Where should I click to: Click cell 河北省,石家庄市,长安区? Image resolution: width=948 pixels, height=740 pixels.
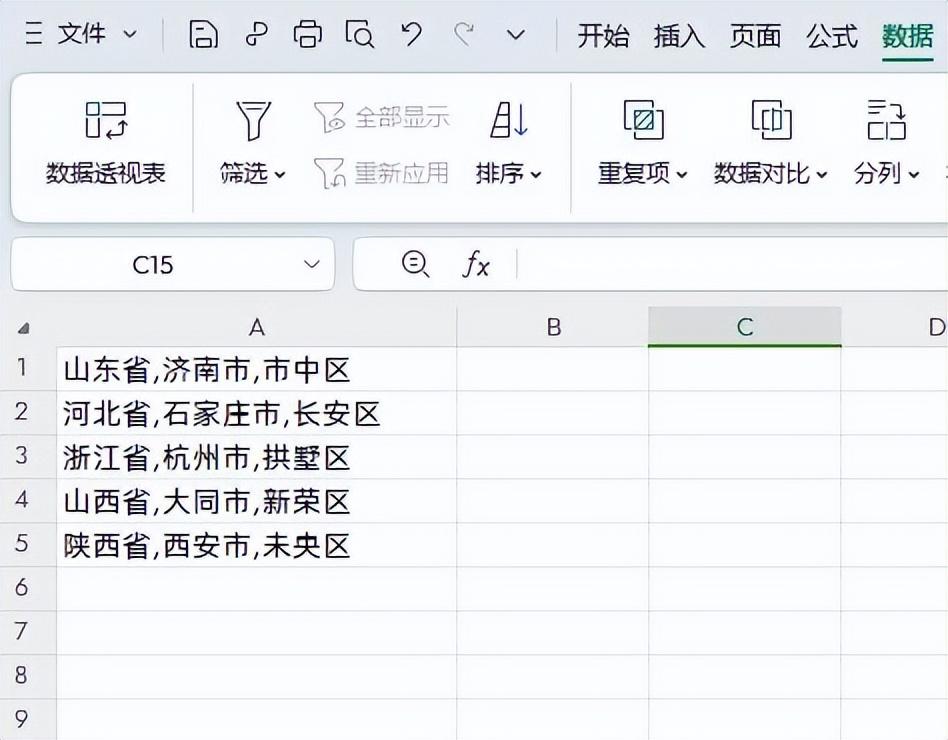pyautogui.click(x=256, y=413)
